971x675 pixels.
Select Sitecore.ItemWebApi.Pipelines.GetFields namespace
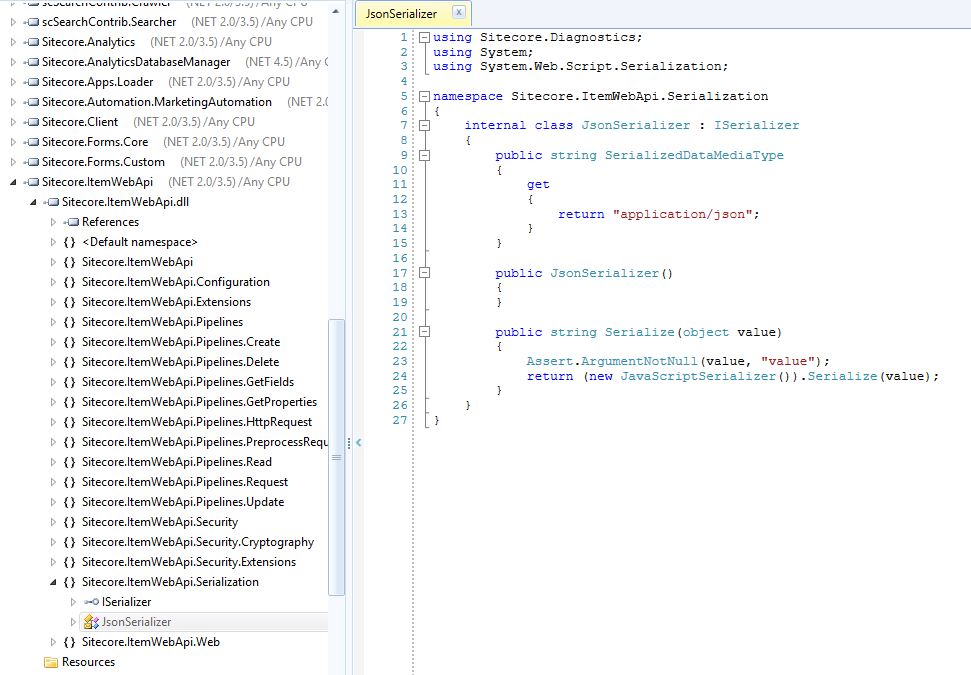click(188, 382)
